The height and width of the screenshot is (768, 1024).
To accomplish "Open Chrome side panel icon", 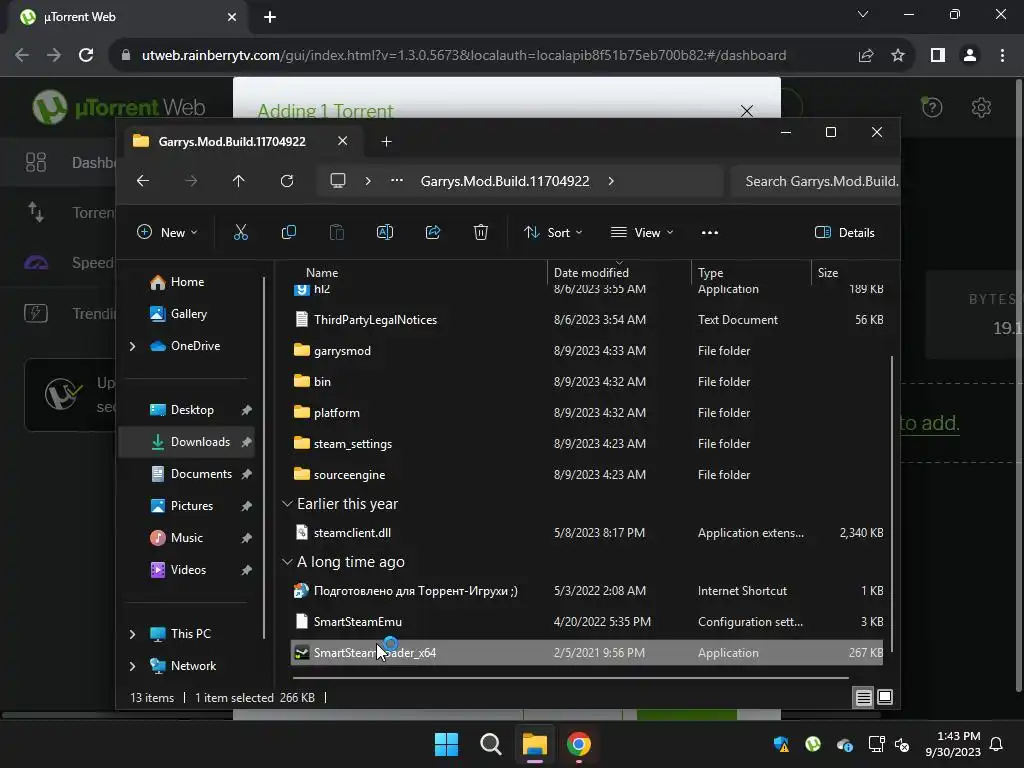I will point(938,56).
